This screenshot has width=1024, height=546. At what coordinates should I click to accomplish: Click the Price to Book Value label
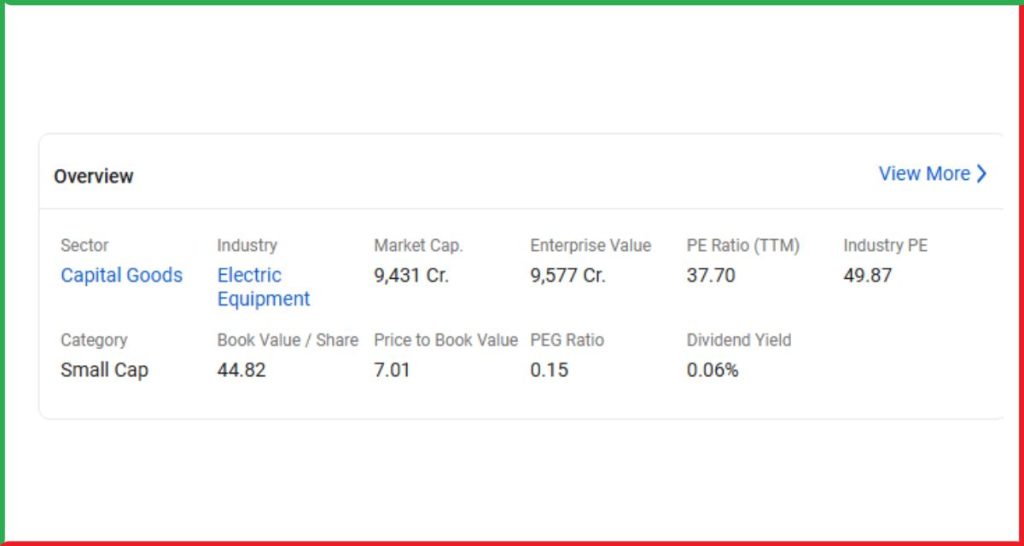[x=445, y=340]
